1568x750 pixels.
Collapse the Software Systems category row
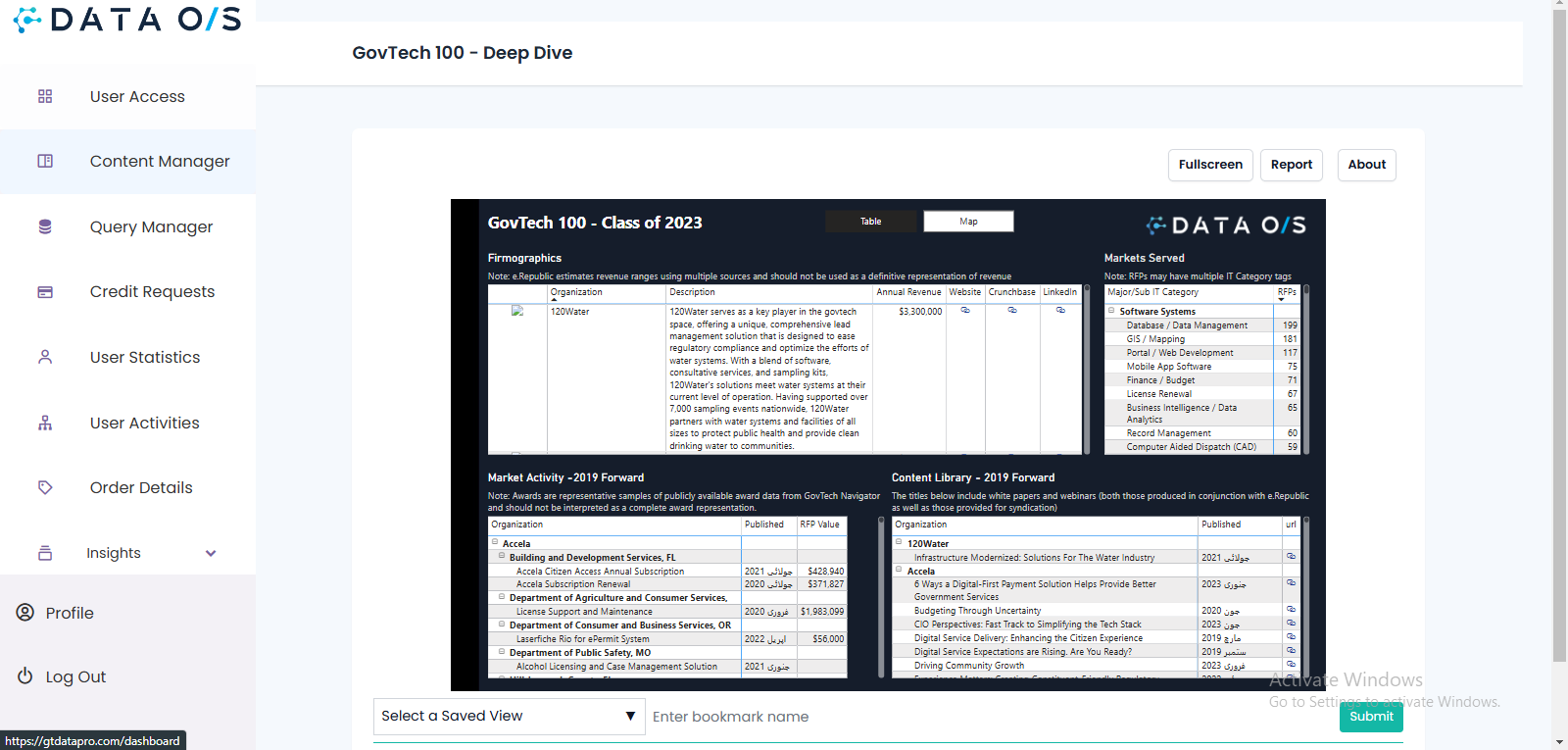click(1112, 311)
